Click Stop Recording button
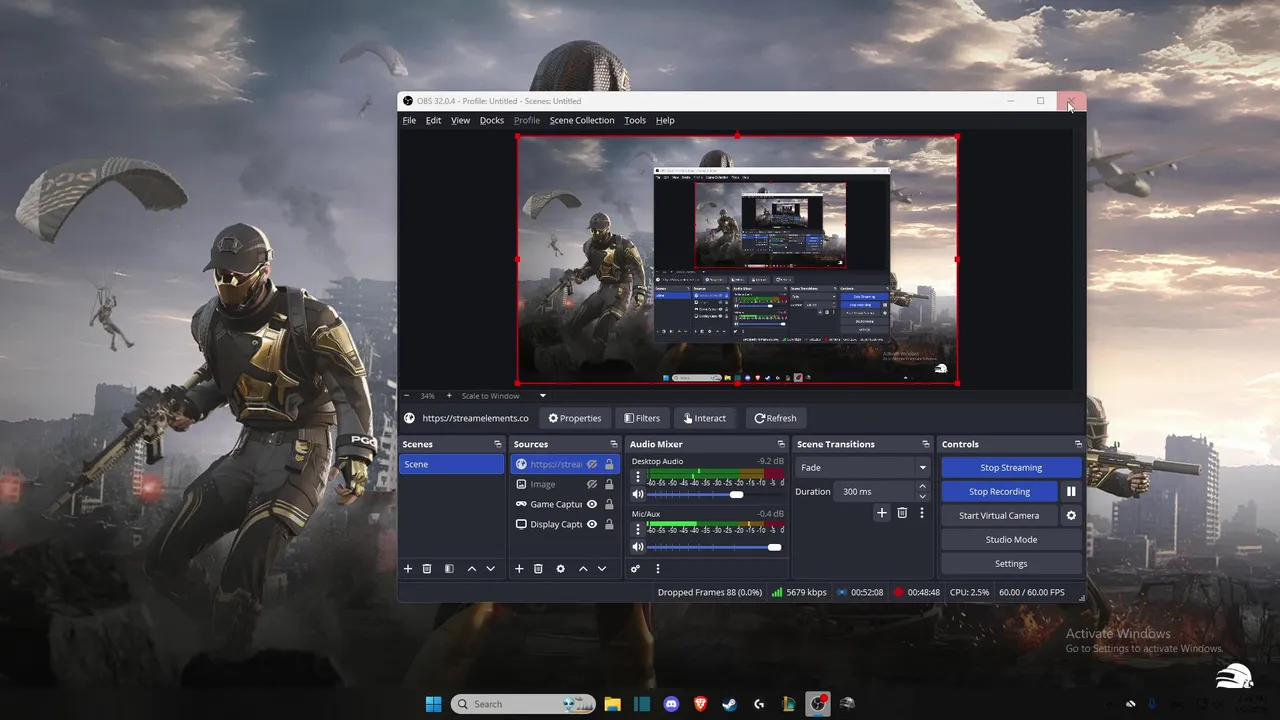 pyautogui.click(x=999, y=492)
